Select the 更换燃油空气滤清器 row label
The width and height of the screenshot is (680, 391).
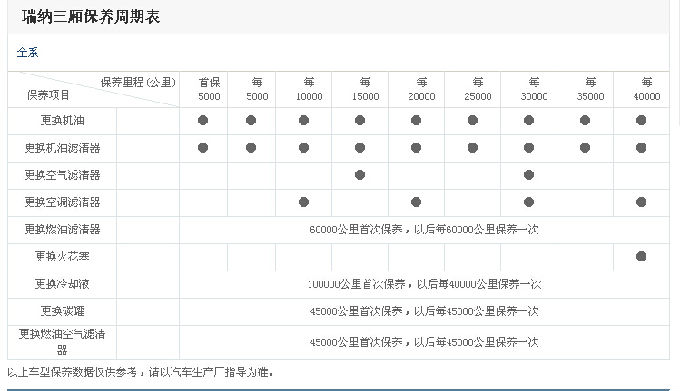[x=62, y=342]
